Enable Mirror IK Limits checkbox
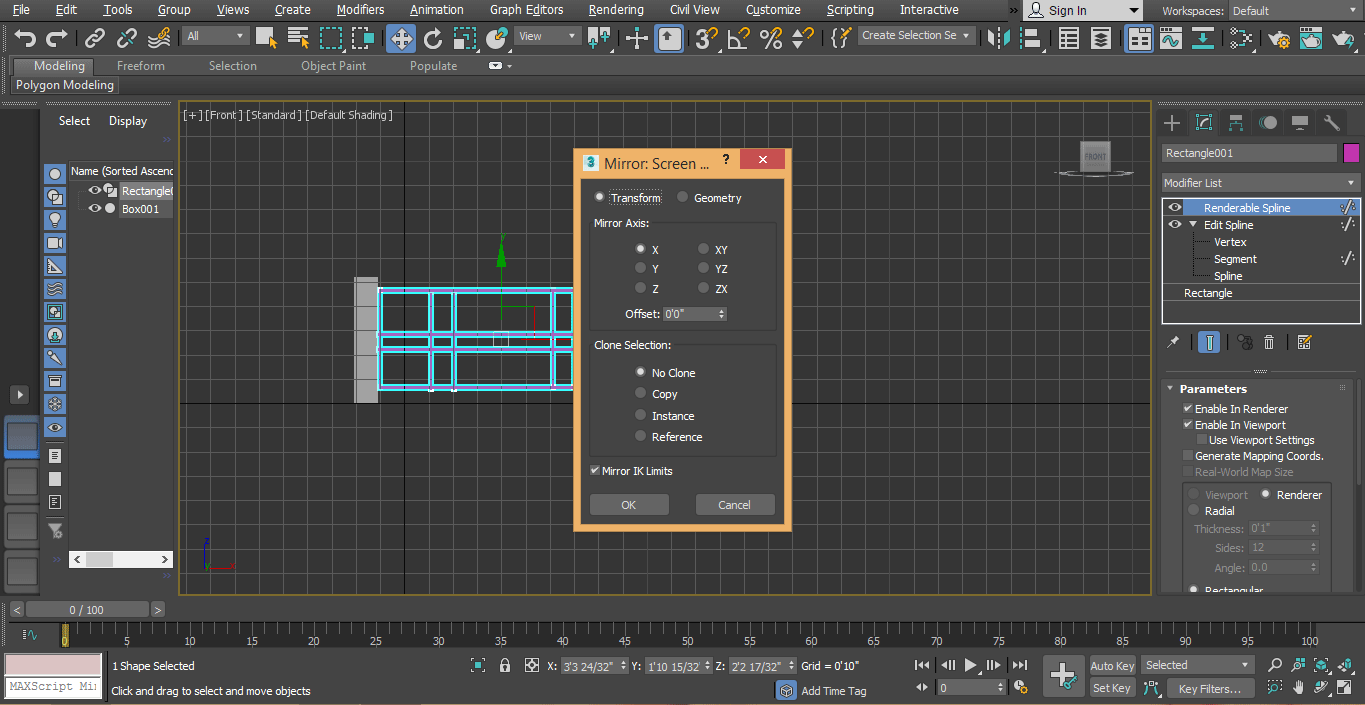The width and height of the screenshot is (1365, 705). [594, 470]
